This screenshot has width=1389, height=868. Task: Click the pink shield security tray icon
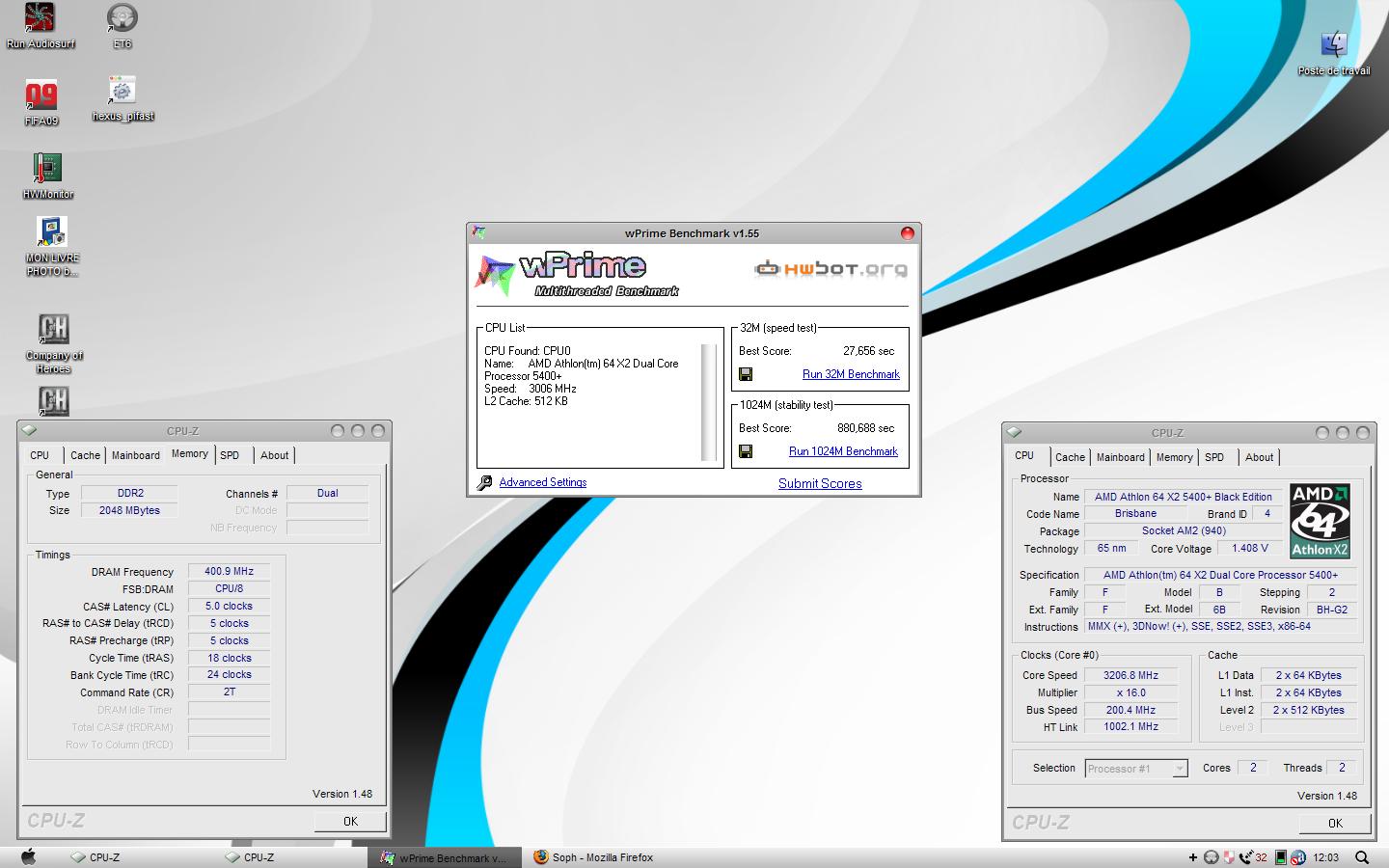pyautogui.click(x=1229, y=856)
